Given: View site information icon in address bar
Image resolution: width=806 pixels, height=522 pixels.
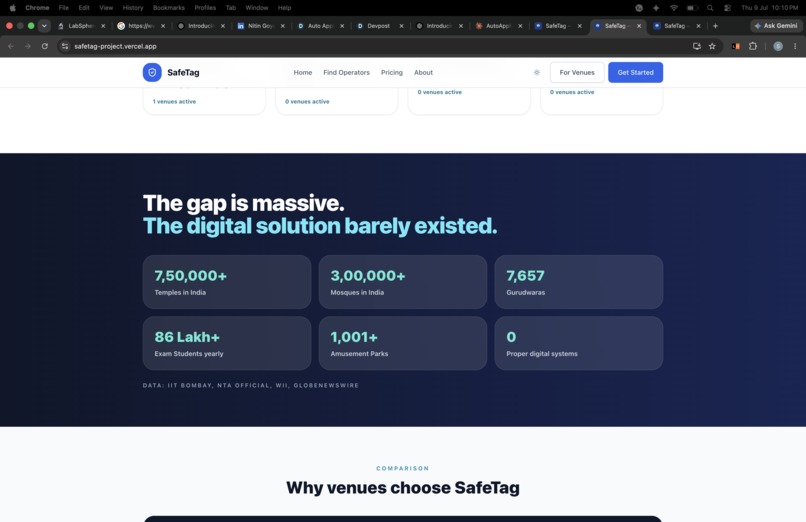Looking at the screenshot, I should coord(65,46).
